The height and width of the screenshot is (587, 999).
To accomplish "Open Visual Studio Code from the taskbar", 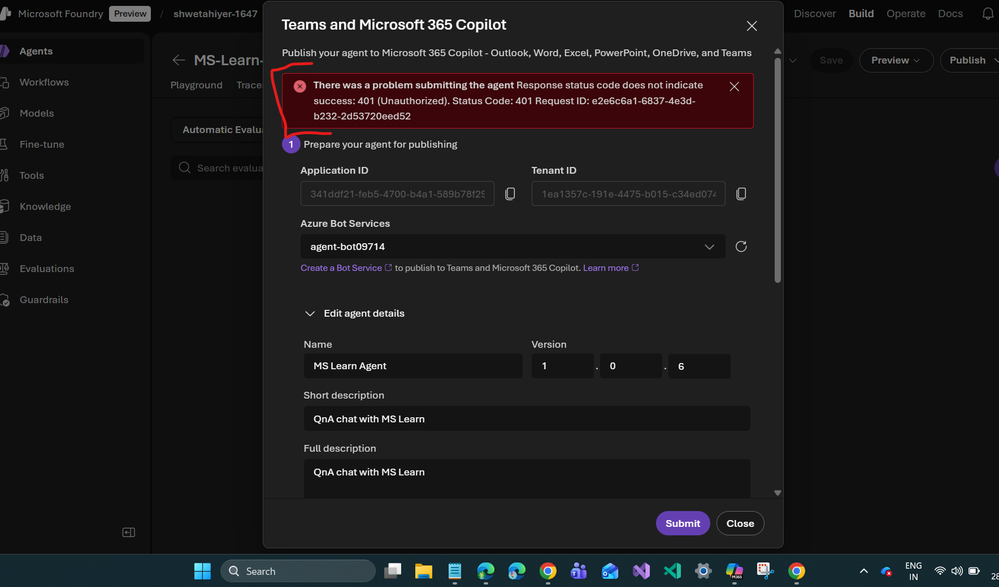I will pos(672,571).
